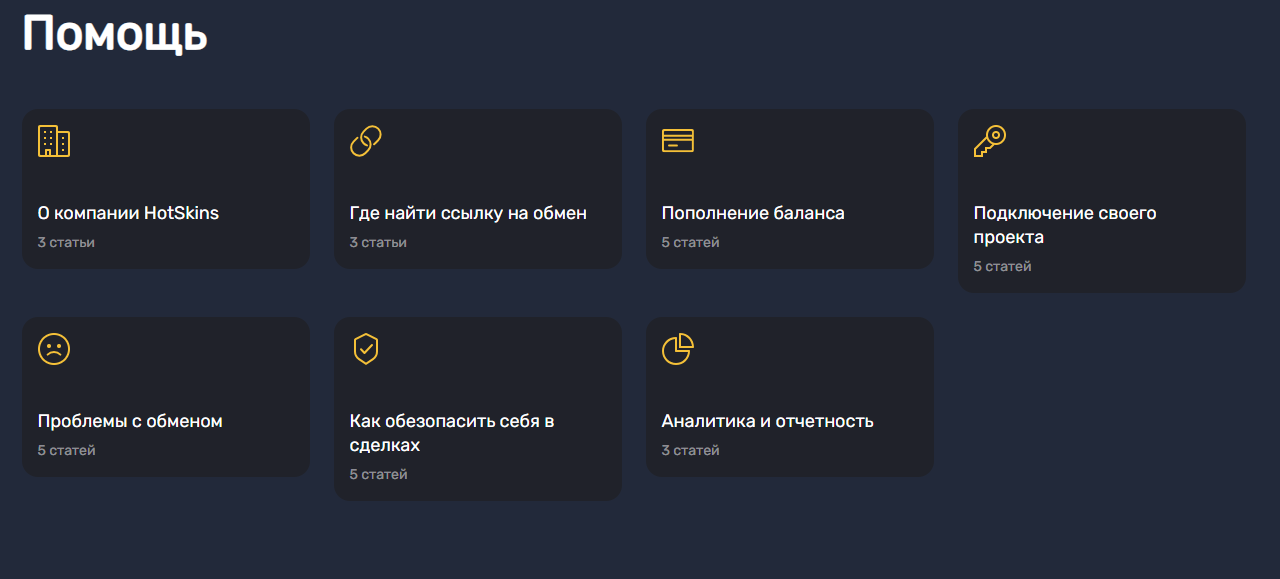Viewport: 1280px width, 579px height.
Task: Click the chain link icon
Action: 366,141
